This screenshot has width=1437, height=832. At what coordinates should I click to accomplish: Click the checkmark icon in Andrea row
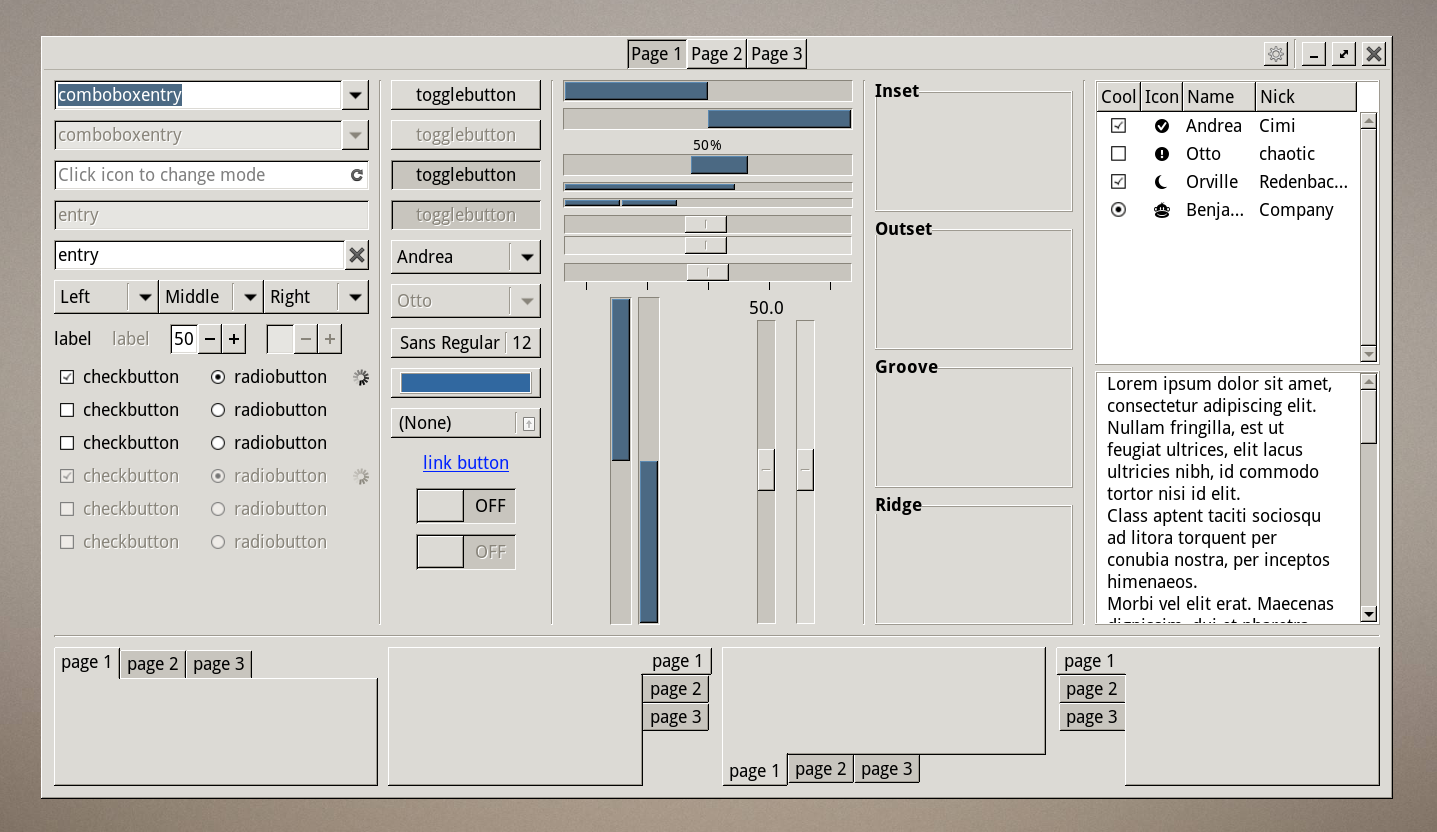click(1162, 126)
